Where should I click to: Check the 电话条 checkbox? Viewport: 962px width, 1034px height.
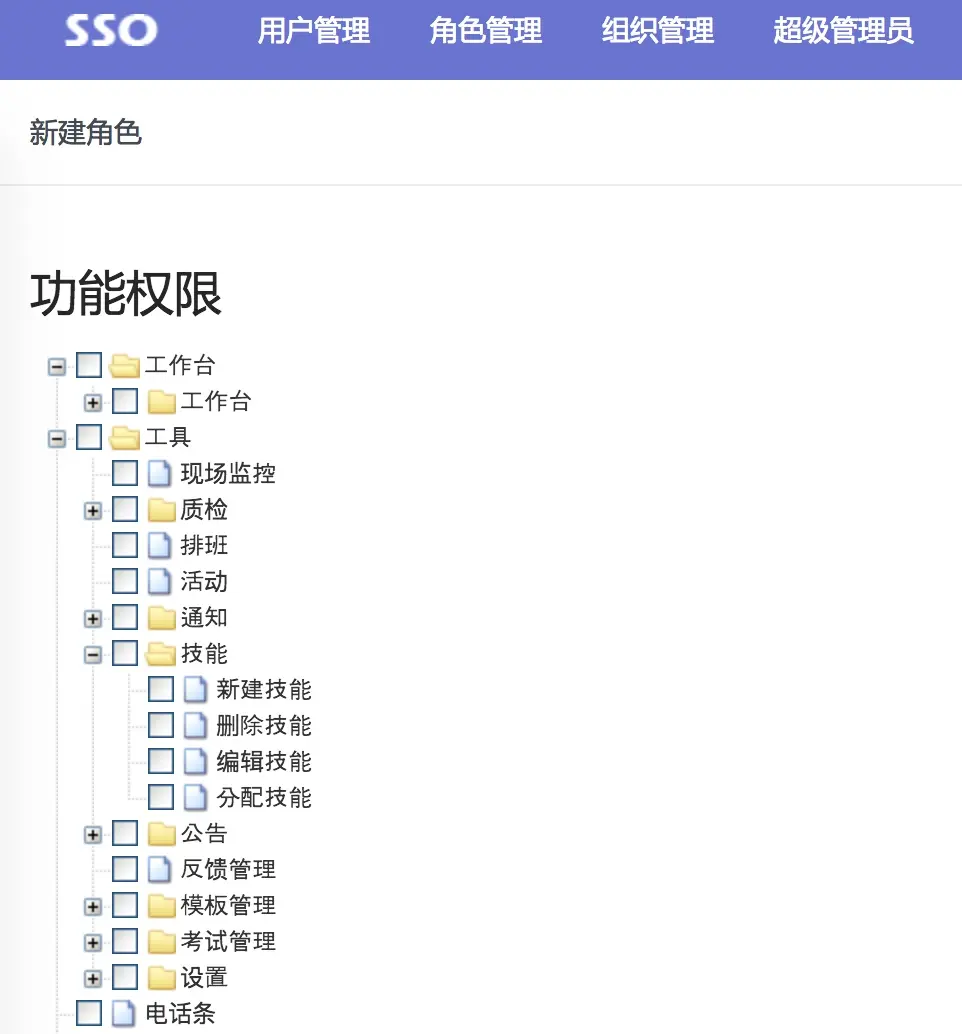click(x=89, y=1013)
